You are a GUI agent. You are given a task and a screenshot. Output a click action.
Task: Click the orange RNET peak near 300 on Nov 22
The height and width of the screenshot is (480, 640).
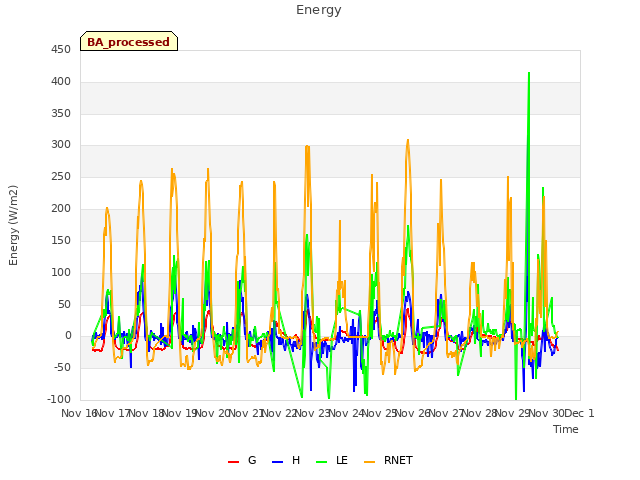tap(307, 146)
